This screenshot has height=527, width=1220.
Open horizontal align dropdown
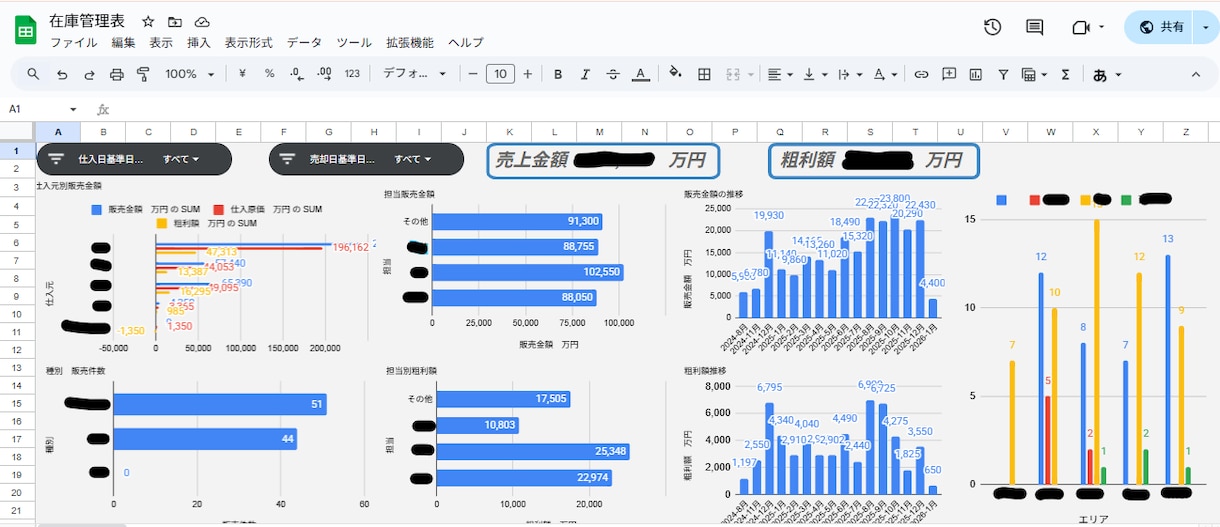click(x=779, y=74)
